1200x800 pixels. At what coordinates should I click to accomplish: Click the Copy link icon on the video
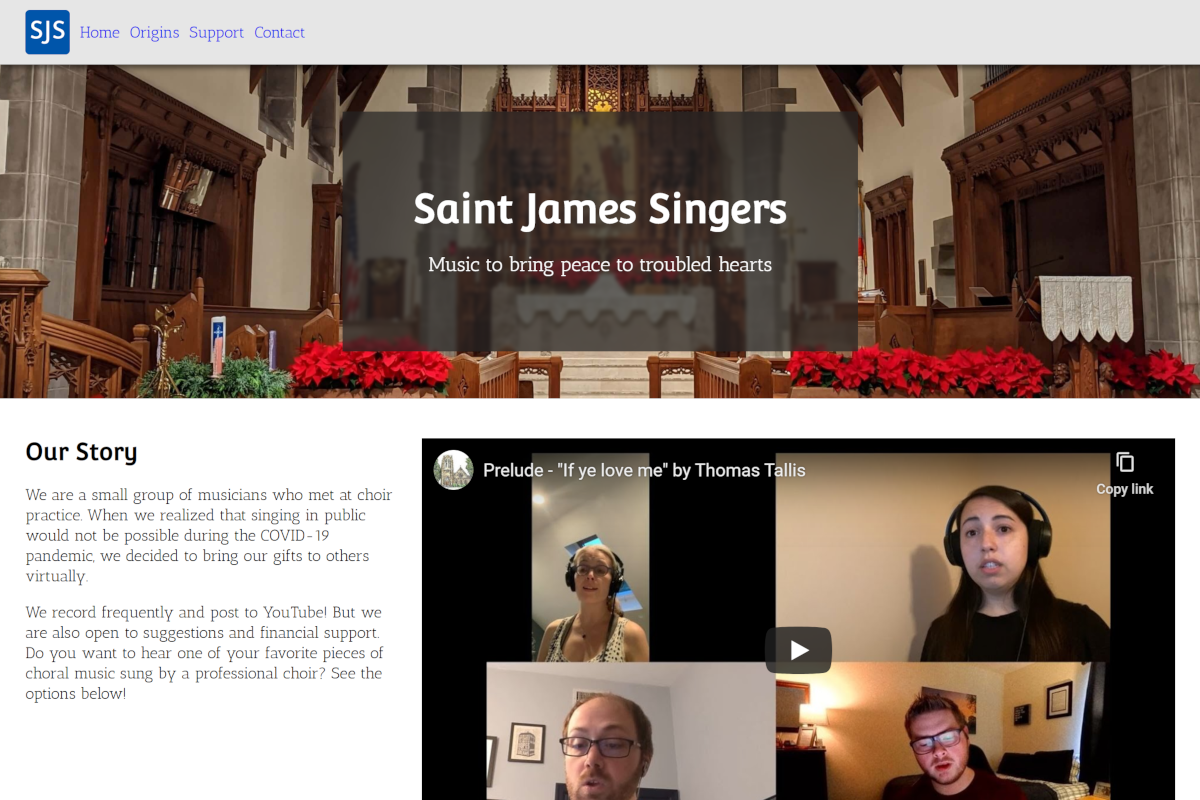pos(1124,462)
